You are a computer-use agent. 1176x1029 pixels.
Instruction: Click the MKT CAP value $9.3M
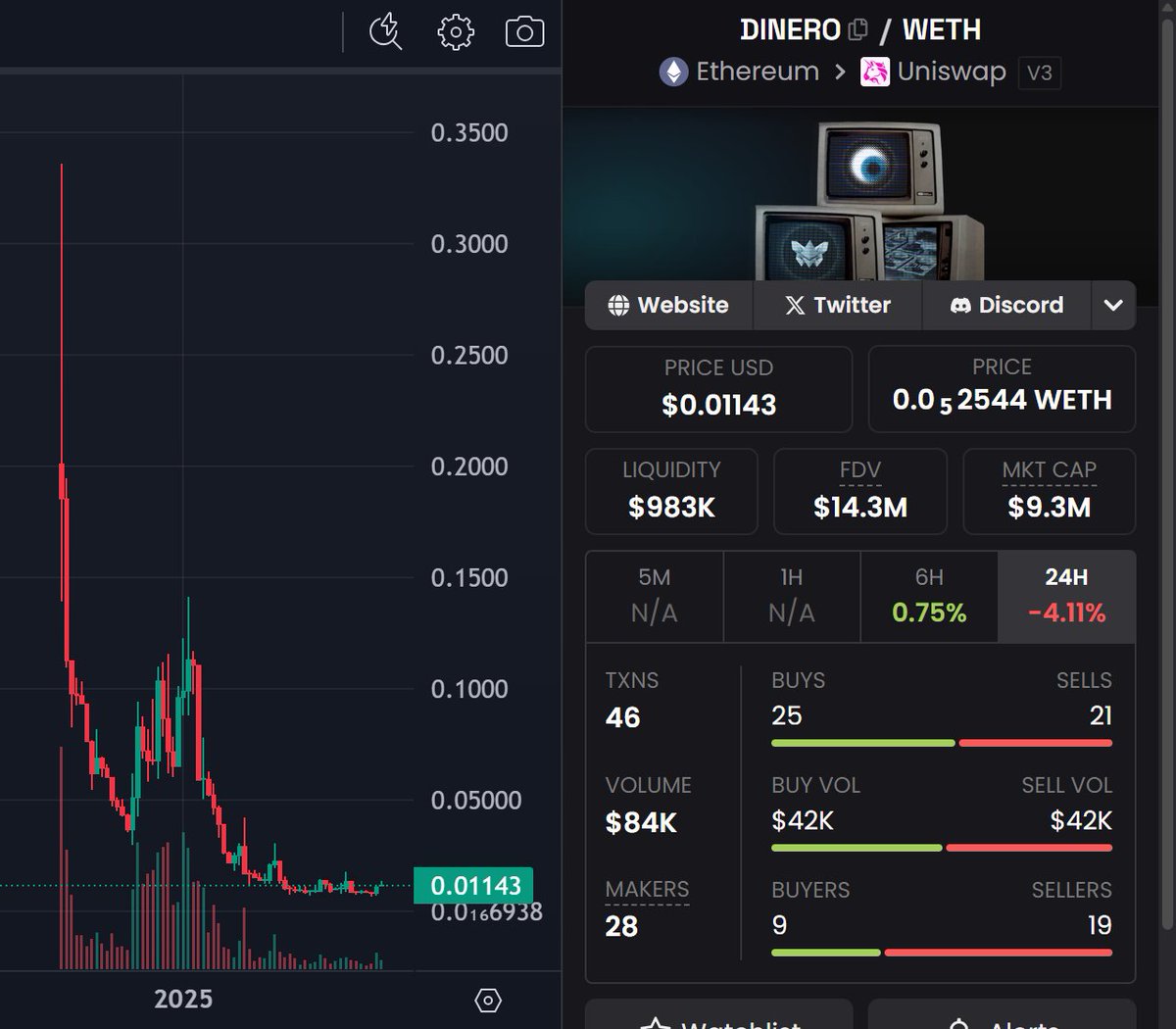point(1050,508)
